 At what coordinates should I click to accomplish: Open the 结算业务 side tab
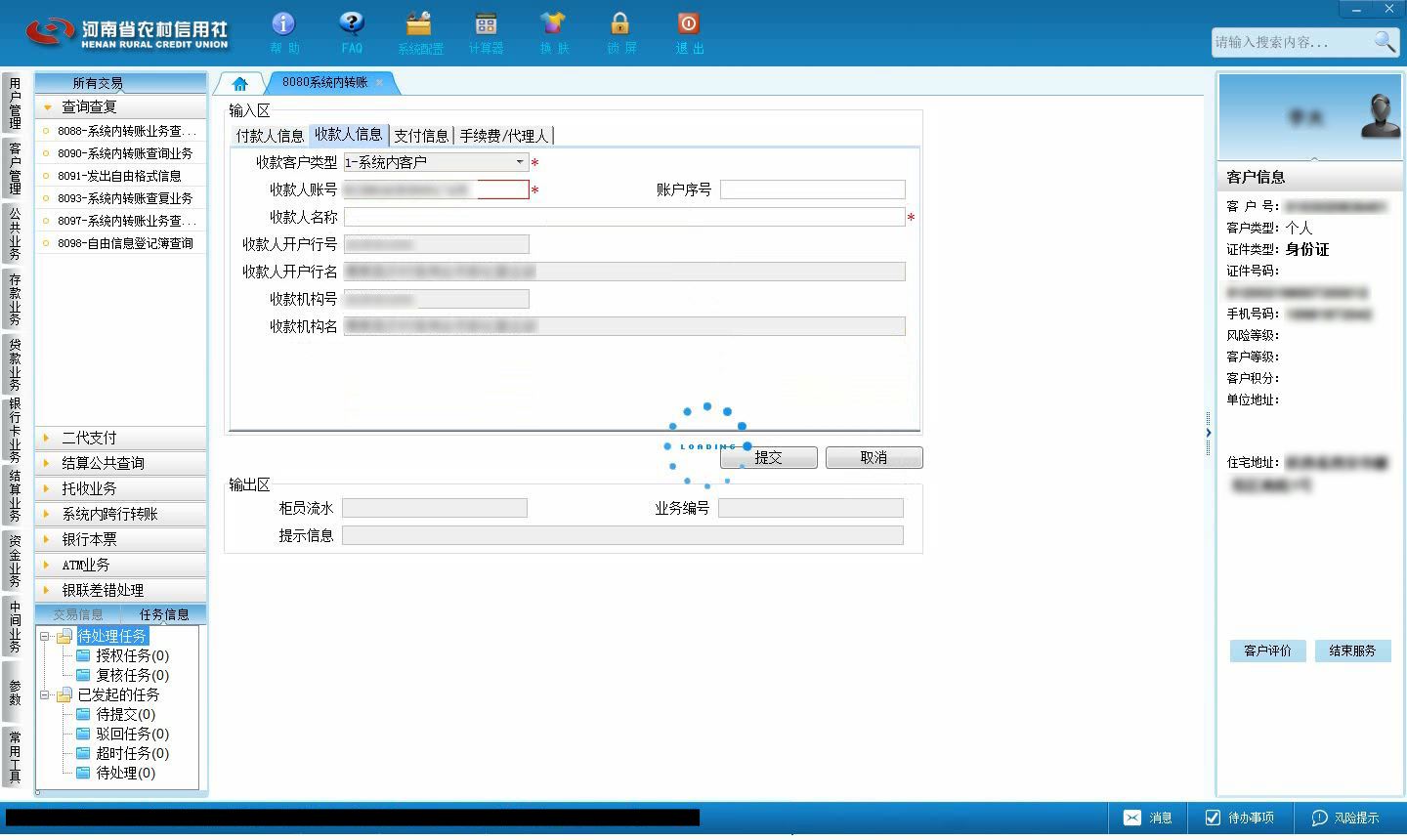pos(15,496)
